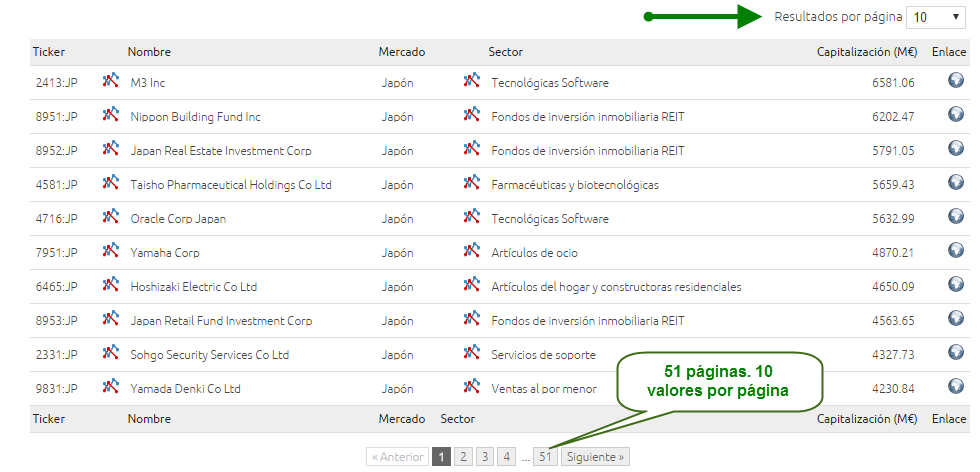Viewport: 980px width, 472px height.
Task: Open the Resultados por página dropdown
Action: coord(936,17)
